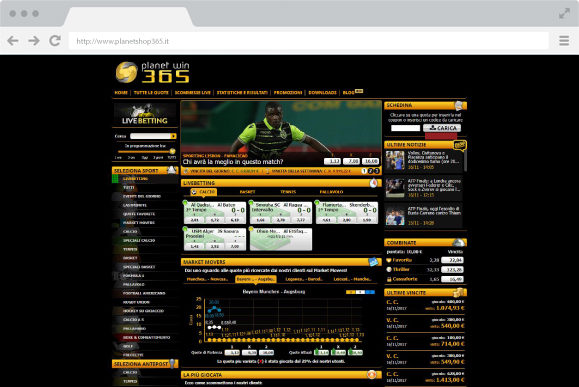Select banner slide number 3

coord(376,171)
